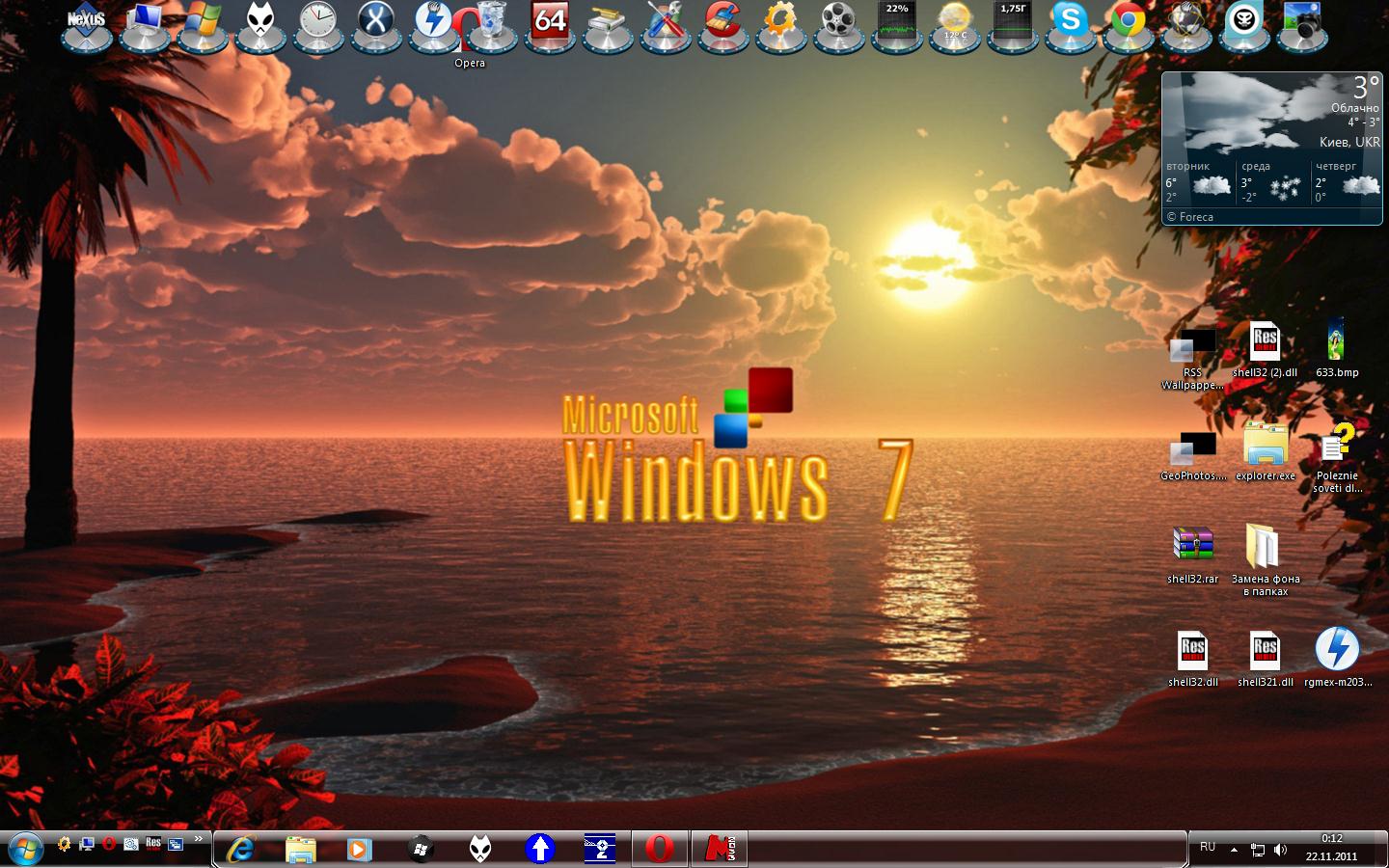
Task: Open the orange gear settings dock icon
Action: [781, 25]
